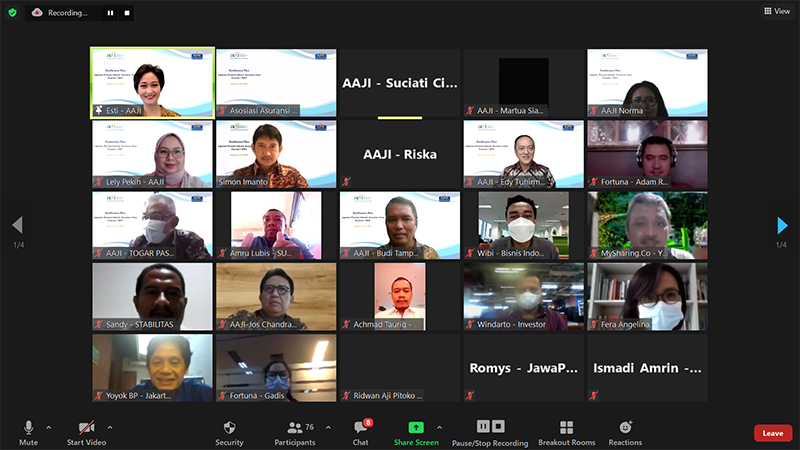This screenshot has height=450, width=800.
Task: Click muted mic icon on Ismadi Amrin tile
Action: 594,395
